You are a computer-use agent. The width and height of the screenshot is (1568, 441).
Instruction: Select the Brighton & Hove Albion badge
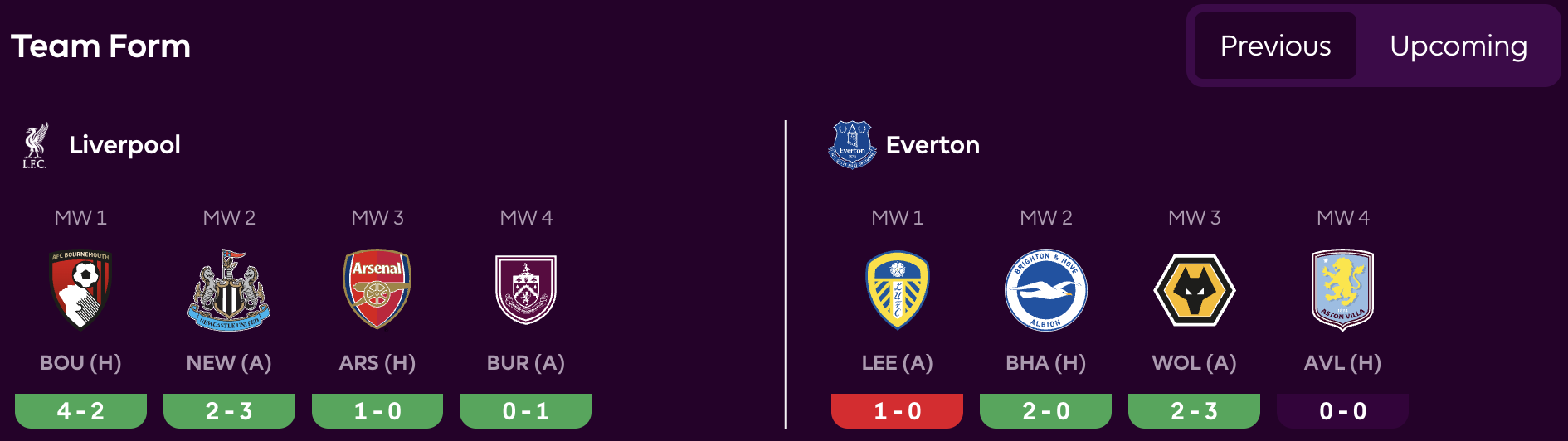point(1045,289)
